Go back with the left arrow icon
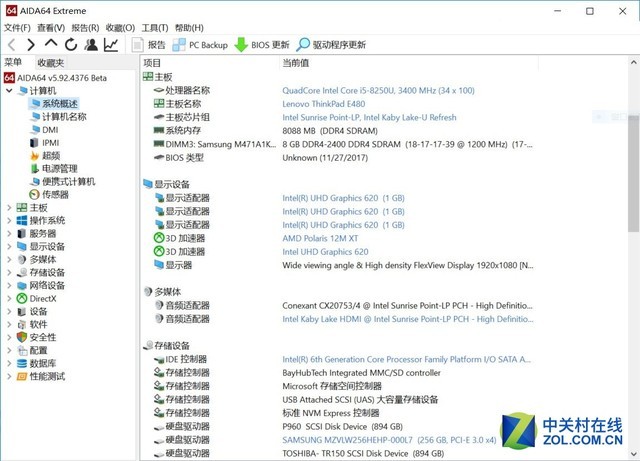The width and height of the screenshot is (640, 461). tap(11, 45)
